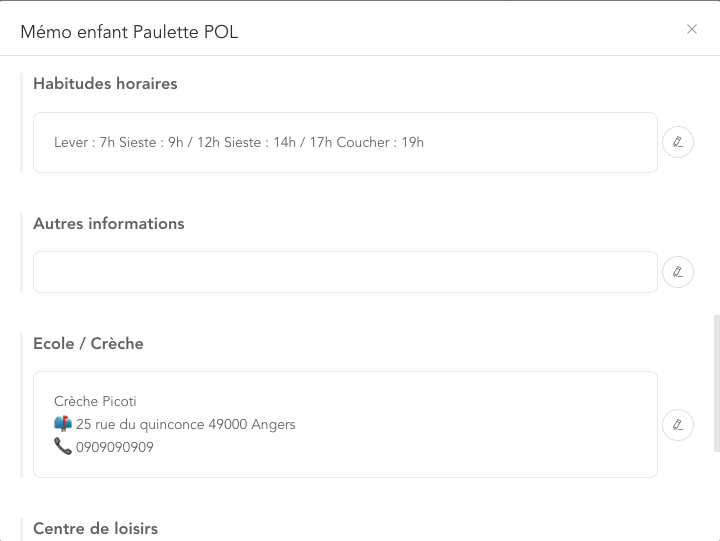Click the Centre de loisirs heading
Screen dimensions: 720x541
(x=96, y=529)
